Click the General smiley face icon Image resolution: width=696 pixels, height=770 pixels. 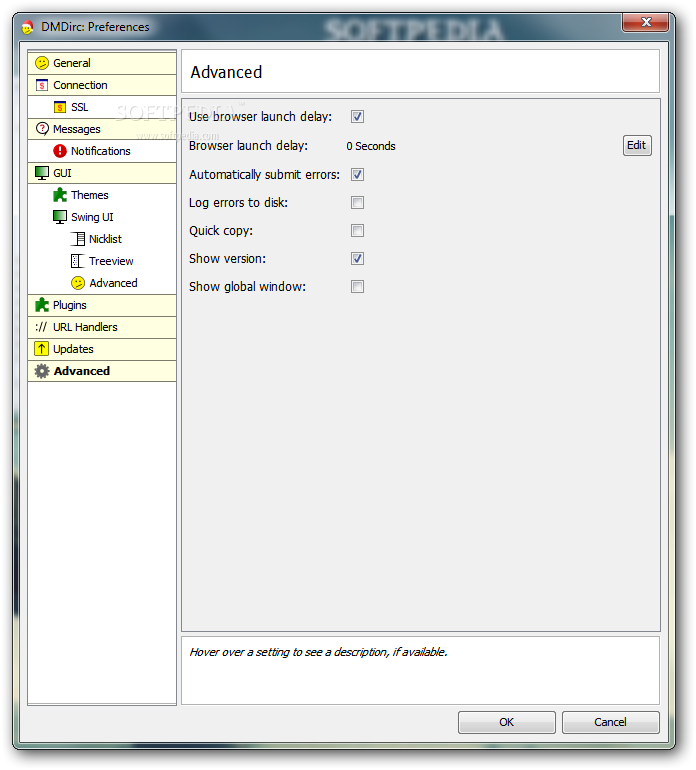[x=42, y=63]
